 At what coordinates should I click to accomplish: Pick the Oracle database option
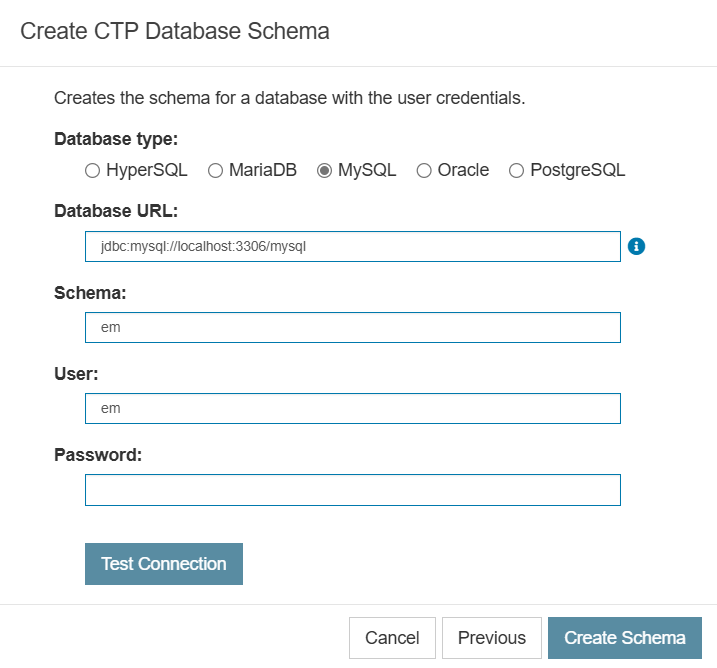tap(424, 171)
